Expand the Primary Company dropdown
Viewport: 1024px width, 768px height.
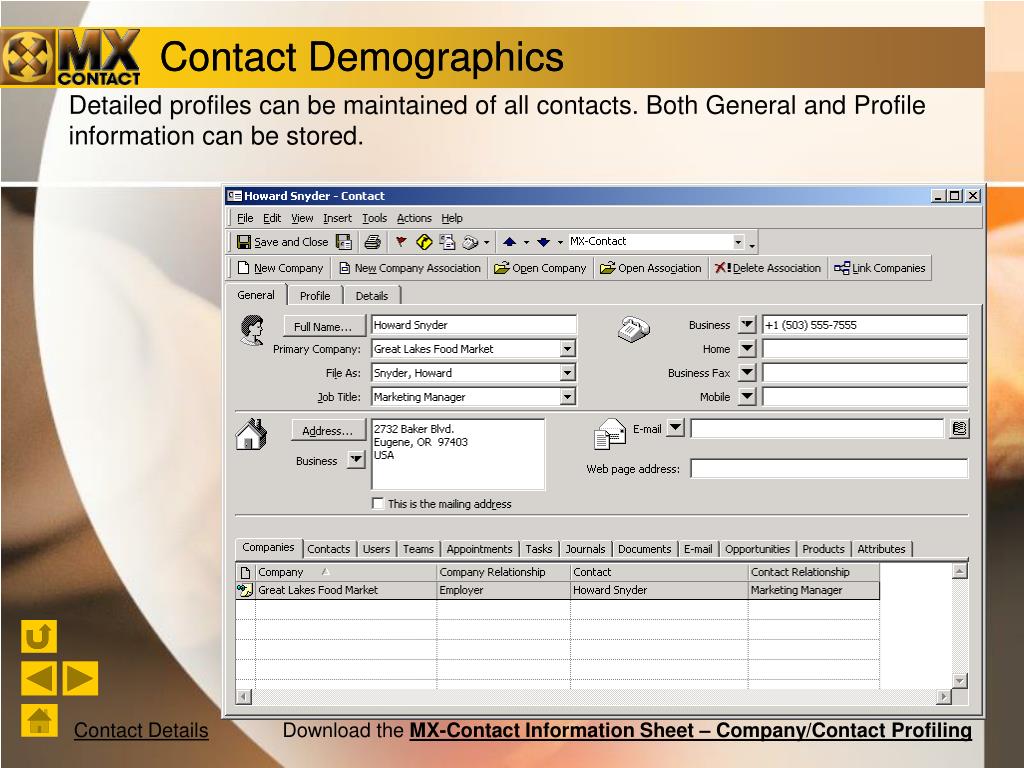point(568,349)
